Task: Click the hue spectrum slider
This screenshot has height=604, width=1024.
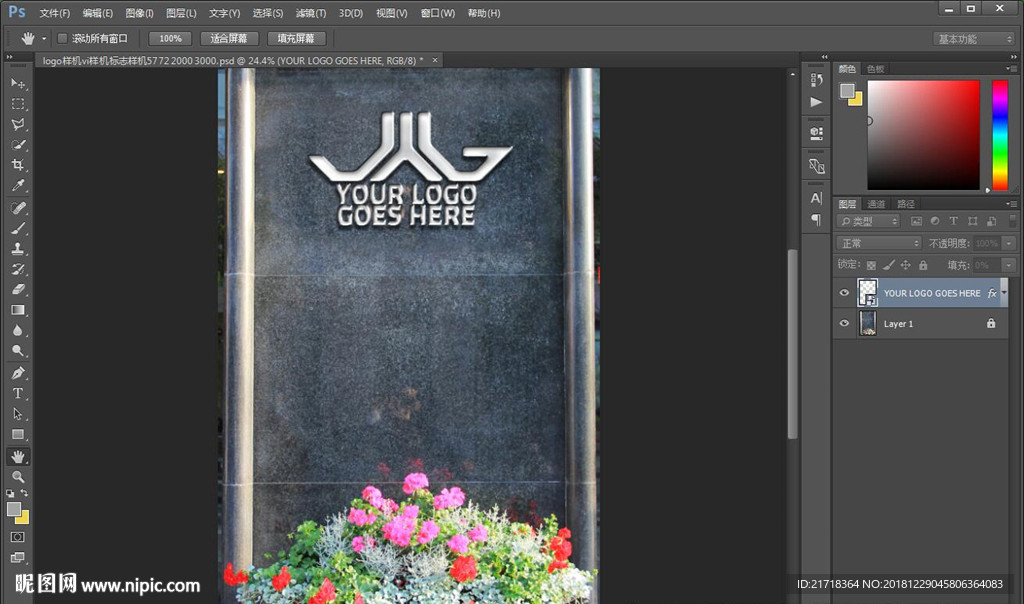Action: tap(1000, 135)
